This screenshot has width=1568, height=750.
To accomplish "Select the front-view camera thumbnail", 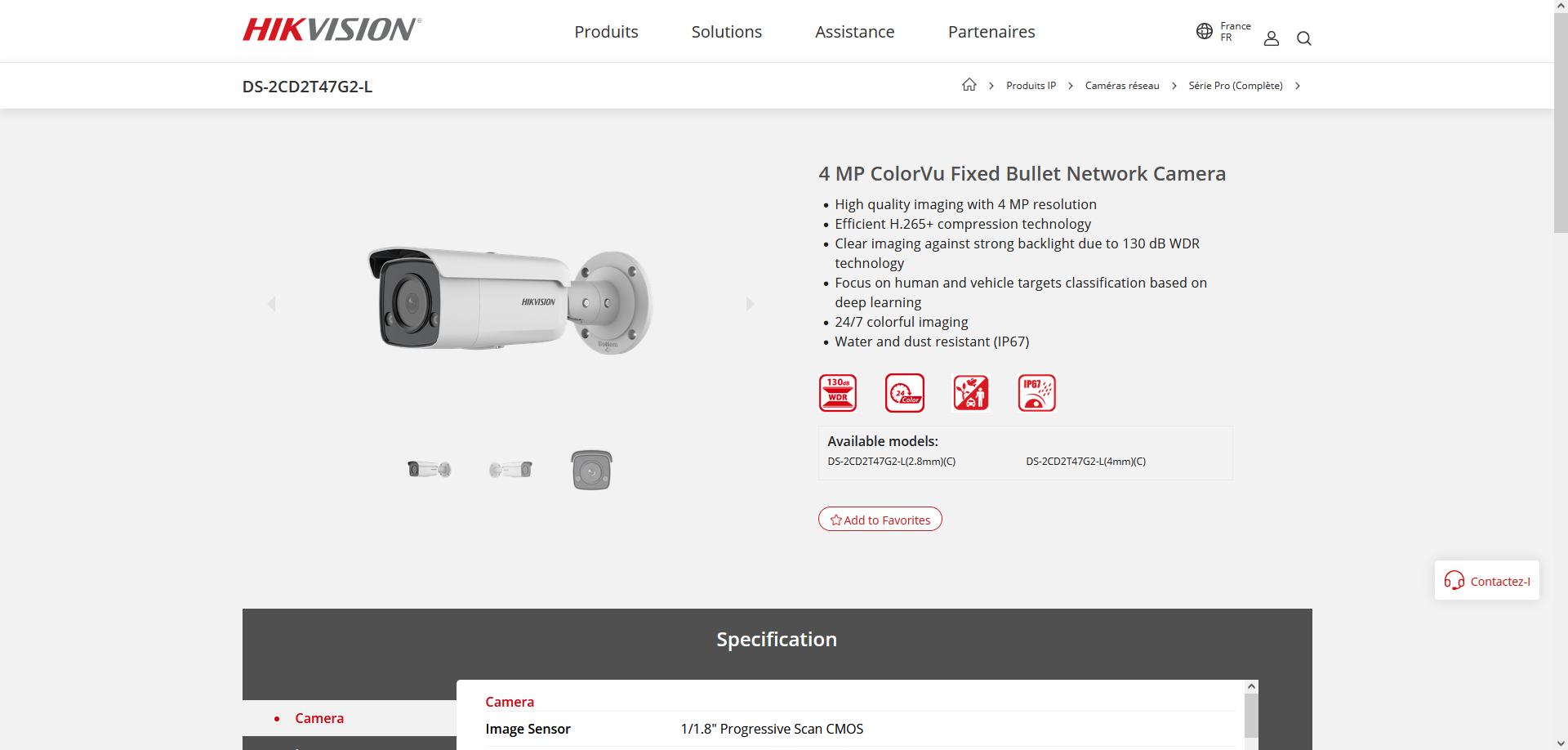I will pos(591,470).
